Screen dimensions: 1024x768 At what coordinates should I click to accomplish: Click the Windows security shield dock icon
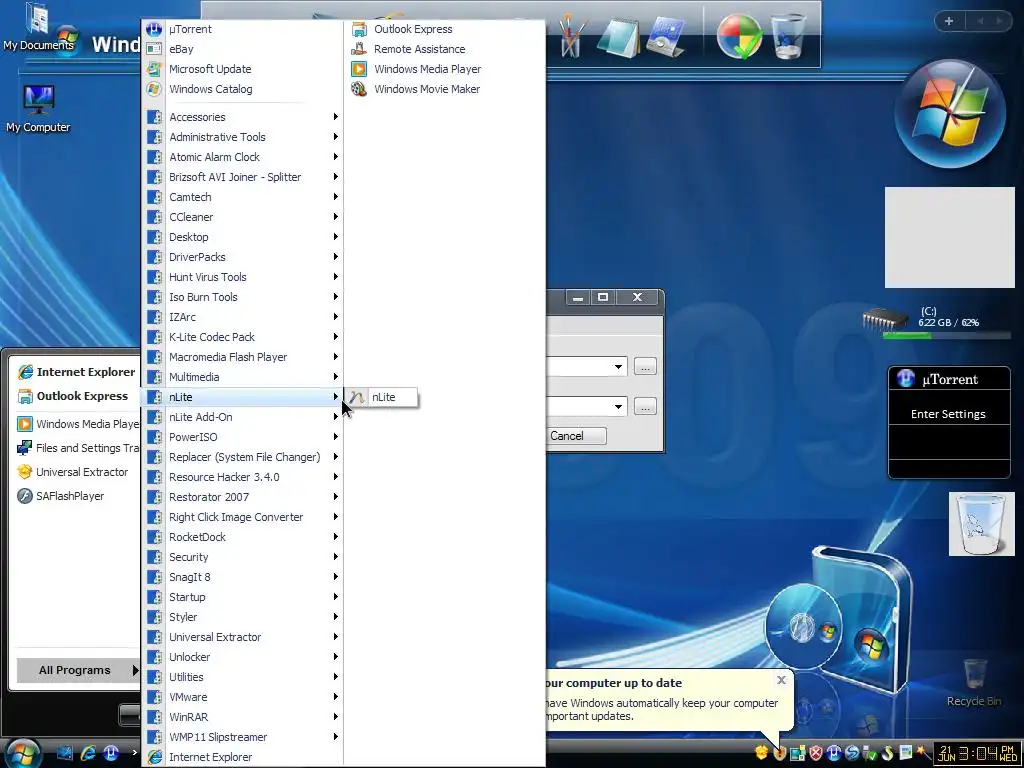(x=739, y=36)
